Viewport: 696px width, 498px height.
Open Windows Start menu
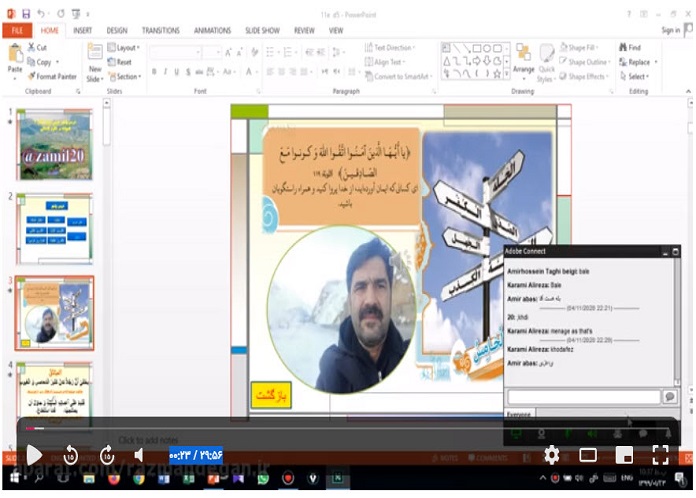15,478
